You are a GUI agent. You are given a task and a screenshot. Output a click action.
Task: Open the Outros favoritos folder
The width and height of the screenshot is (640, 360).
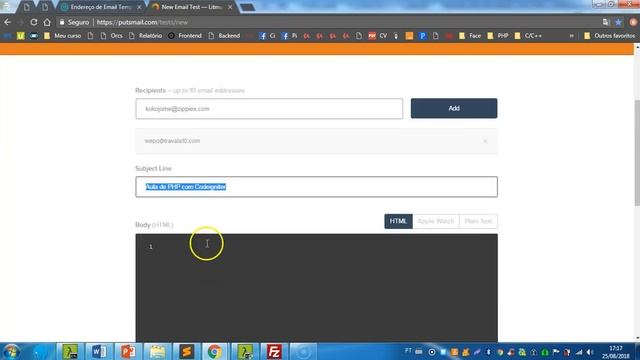(x=609, y=36)
